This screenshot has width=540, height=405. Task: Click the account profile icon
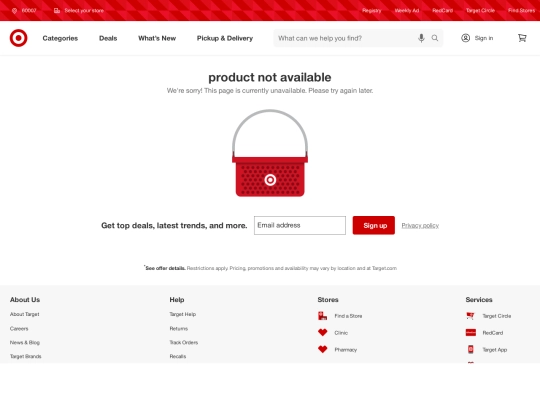(x=466, y=38)
